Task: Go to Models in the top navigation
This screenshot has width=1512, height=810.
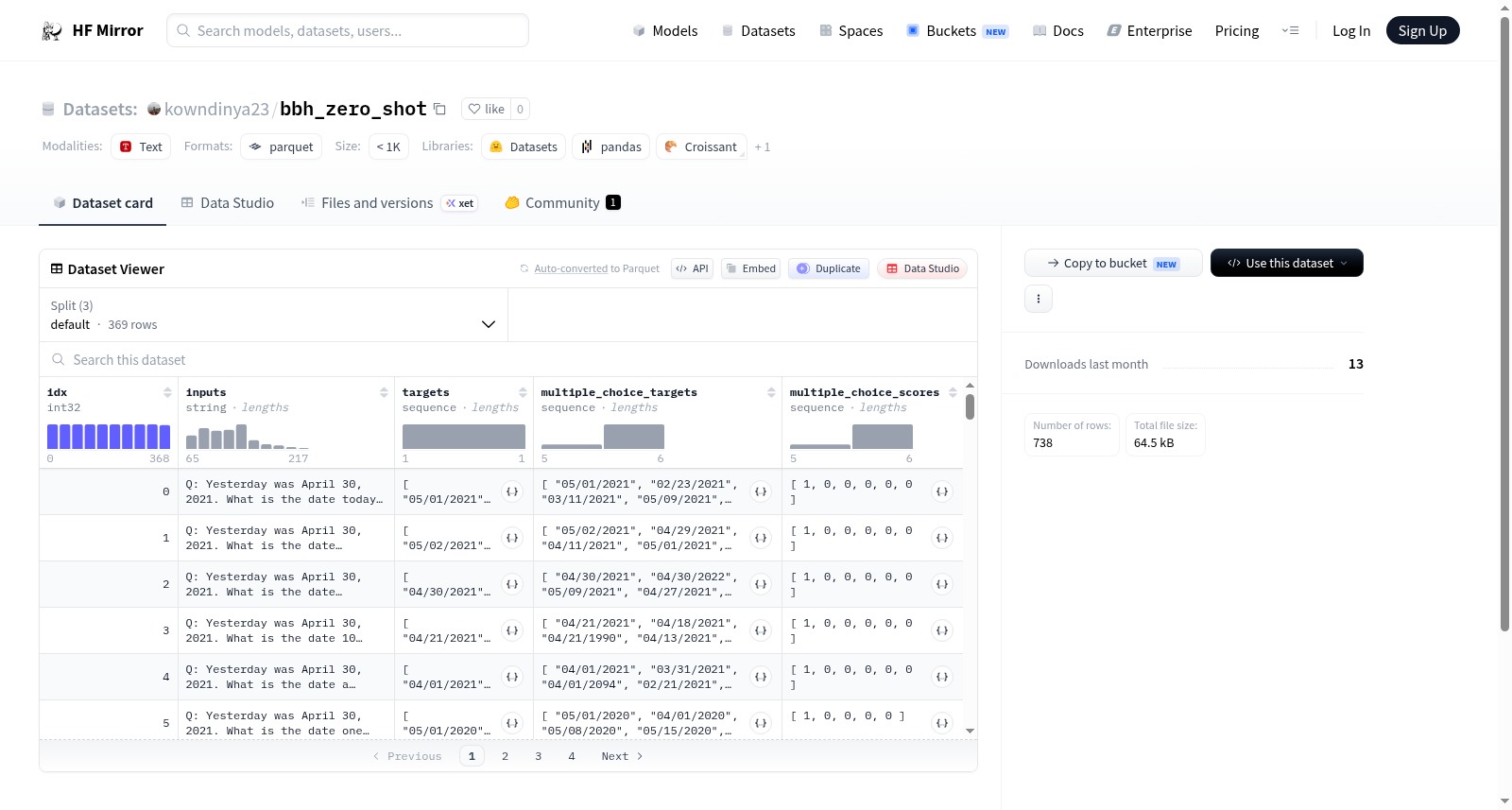Action: tap(665, 31)
